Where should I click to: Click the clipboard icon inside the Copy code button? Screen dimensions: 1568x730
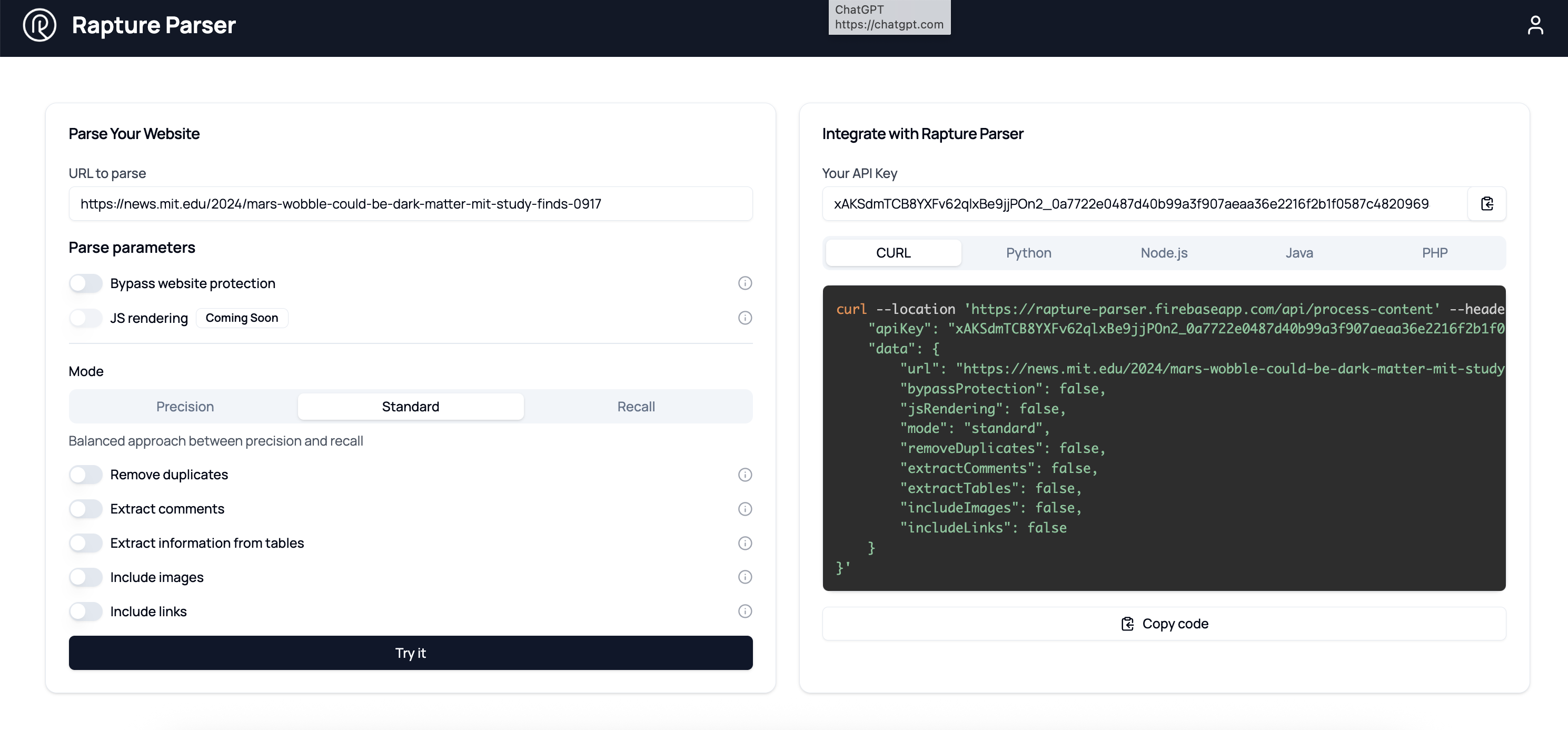point(1128,624)
